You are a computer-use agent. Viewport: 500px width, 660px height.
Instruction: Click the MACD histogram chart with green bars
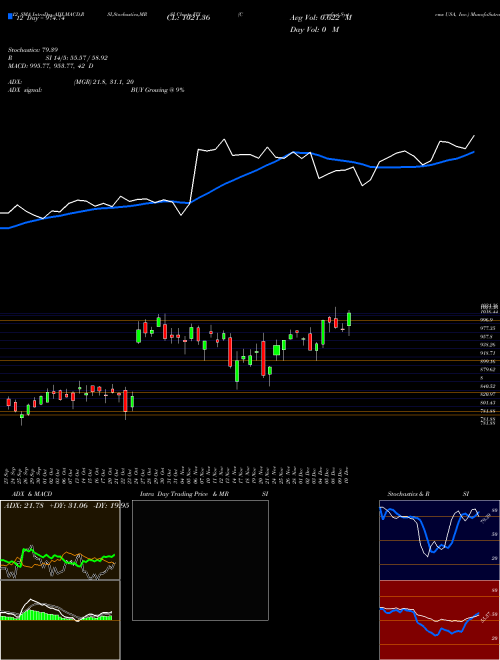pyautogui.click(x=60, y=620)
